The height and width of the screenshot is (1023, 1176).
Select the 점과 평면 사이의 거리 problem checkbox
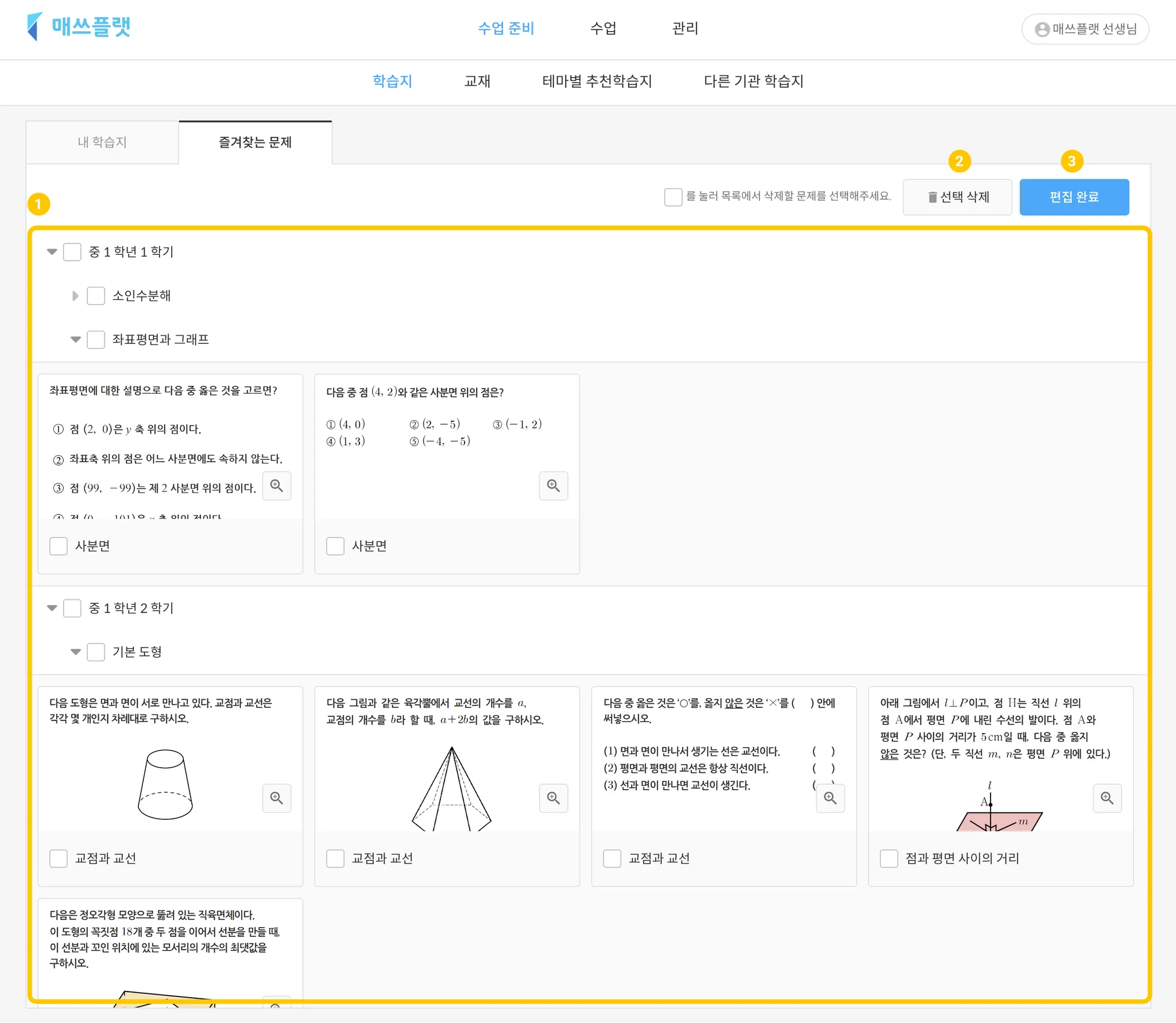(x=889, y=858)
